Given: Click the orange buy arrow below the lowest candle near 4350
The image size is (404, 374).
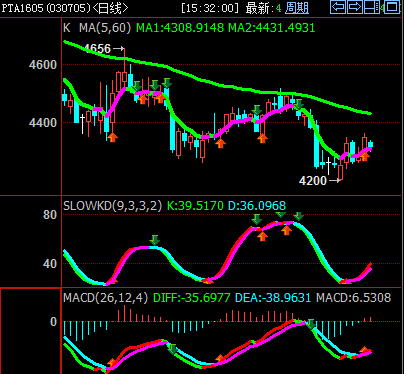Looking at the screenshot, I should click(x=113, y=137).
